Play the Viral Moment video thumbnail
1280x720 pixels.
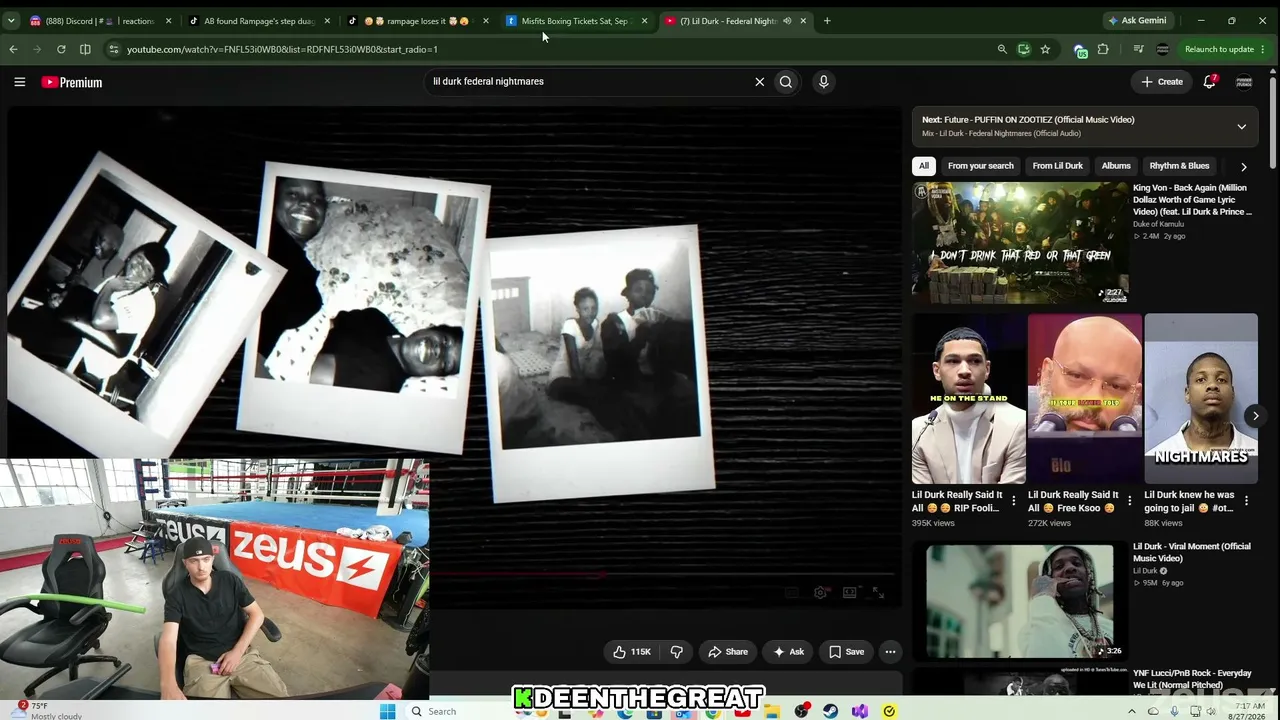click(x=1020, y=601)
